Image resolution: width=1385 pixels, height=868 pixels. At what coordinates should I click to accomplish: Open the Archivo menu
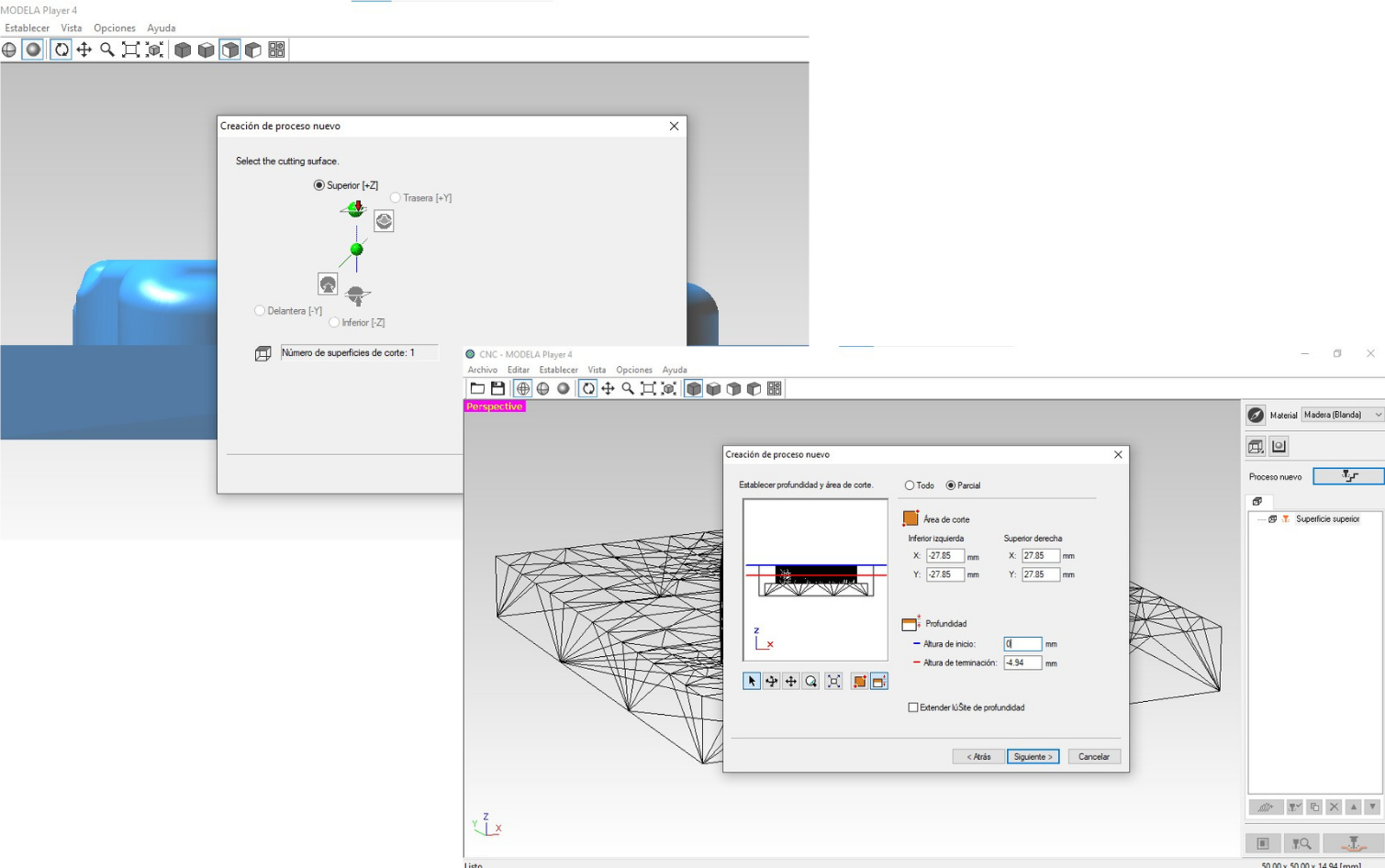click(482, 370)
